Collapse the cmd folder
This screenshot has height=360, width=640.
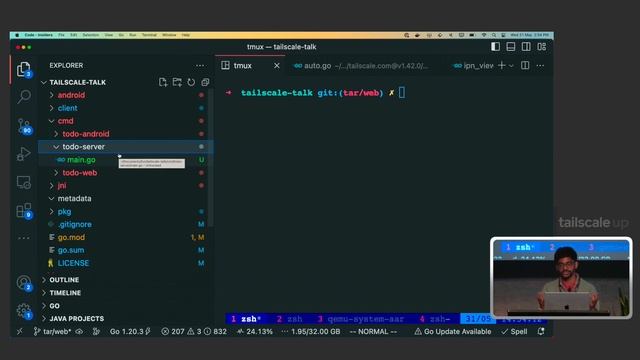(51, 121)
